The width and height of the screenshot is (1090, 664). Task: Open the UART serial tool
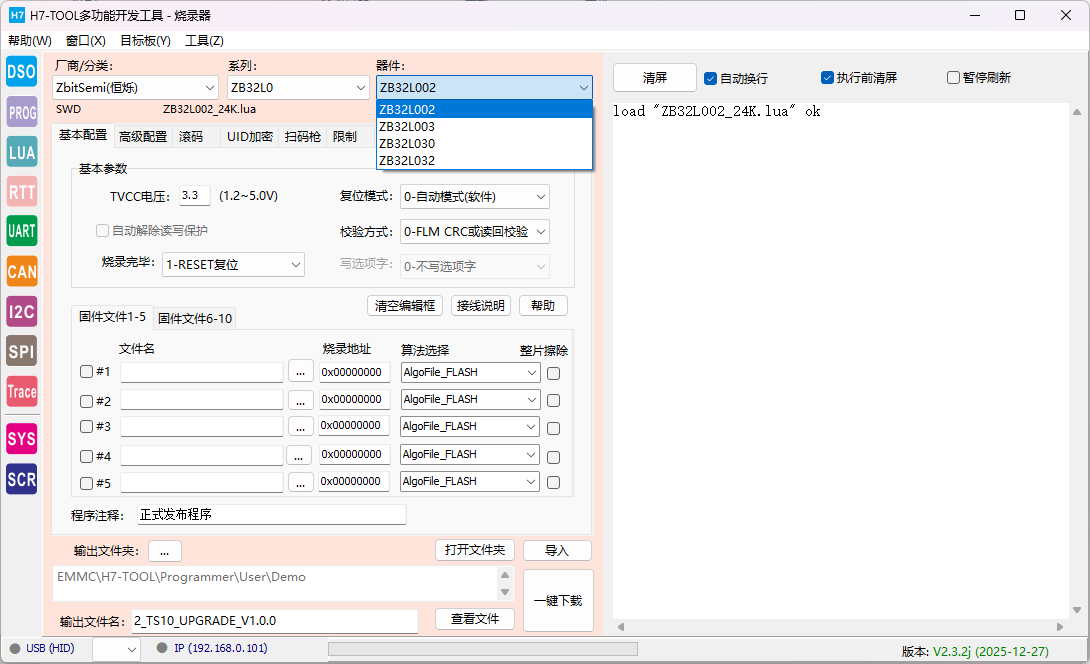[21, 231]
